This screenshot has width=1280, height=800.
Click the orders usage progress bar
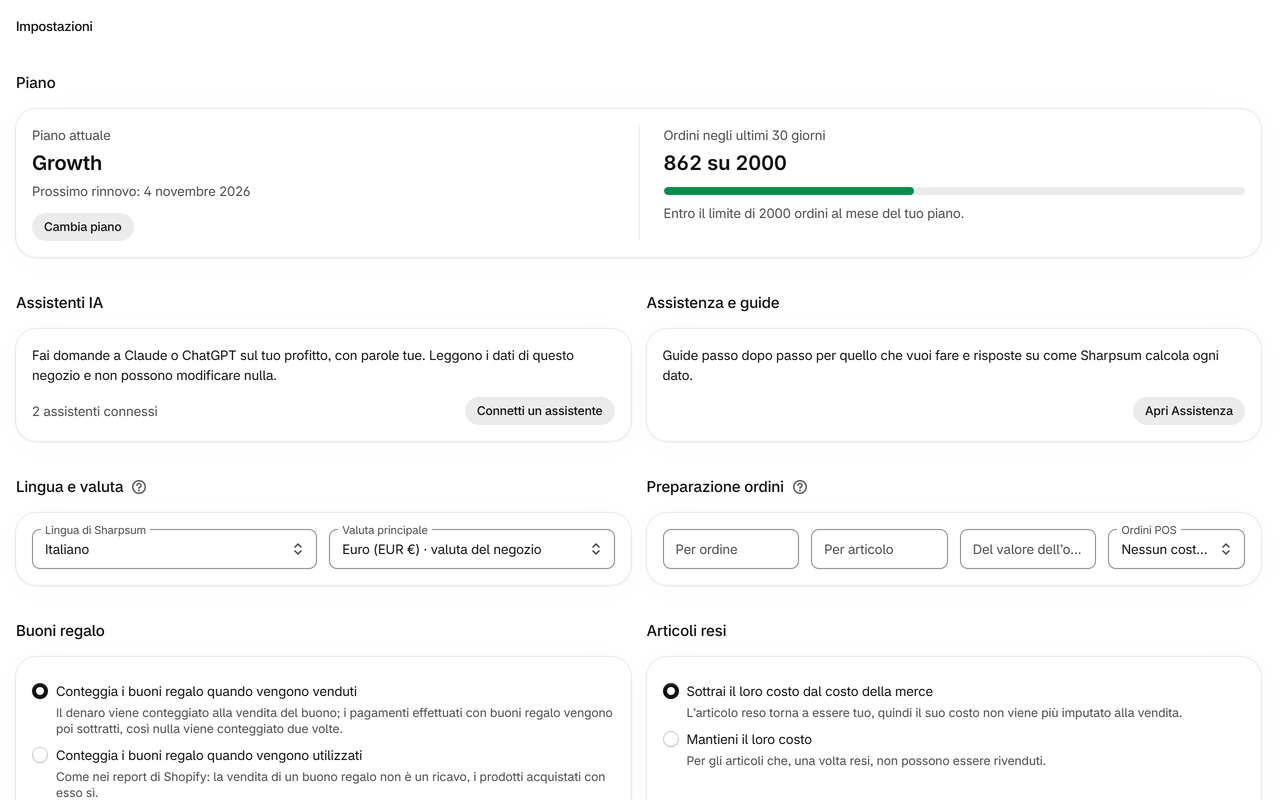954,191
